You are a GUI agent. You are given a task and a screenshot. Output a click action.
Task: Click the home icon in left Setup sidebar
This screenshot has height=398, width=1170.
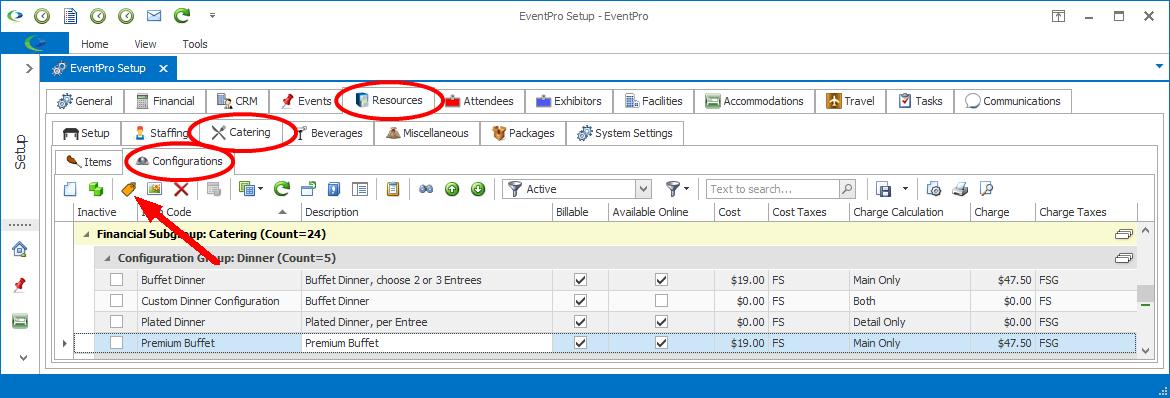coord(20,249)
